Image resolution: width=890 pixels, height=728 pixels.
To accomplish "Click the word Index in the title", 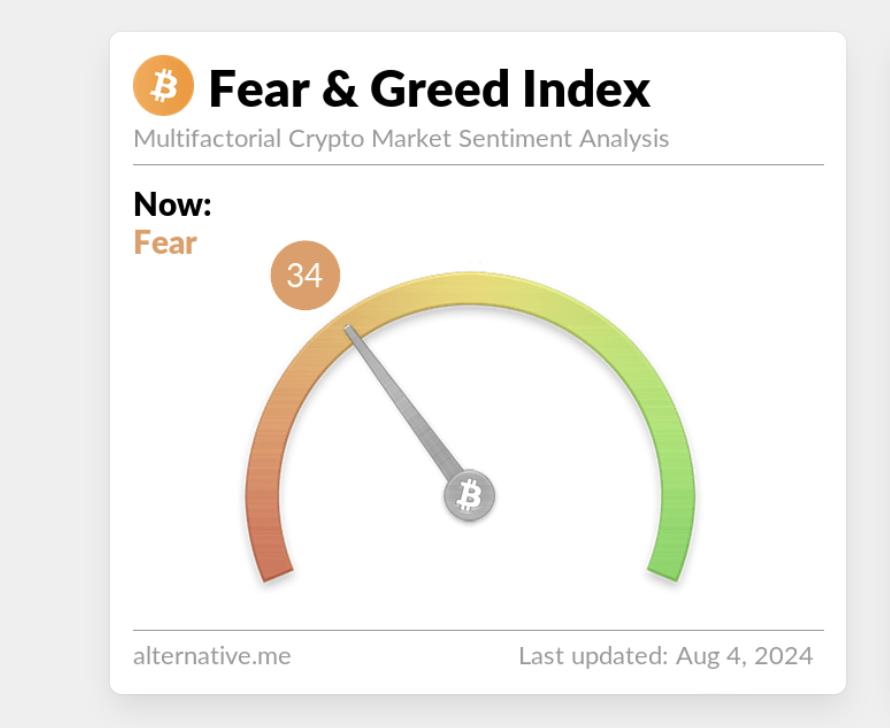I will [x=586, y=89].
